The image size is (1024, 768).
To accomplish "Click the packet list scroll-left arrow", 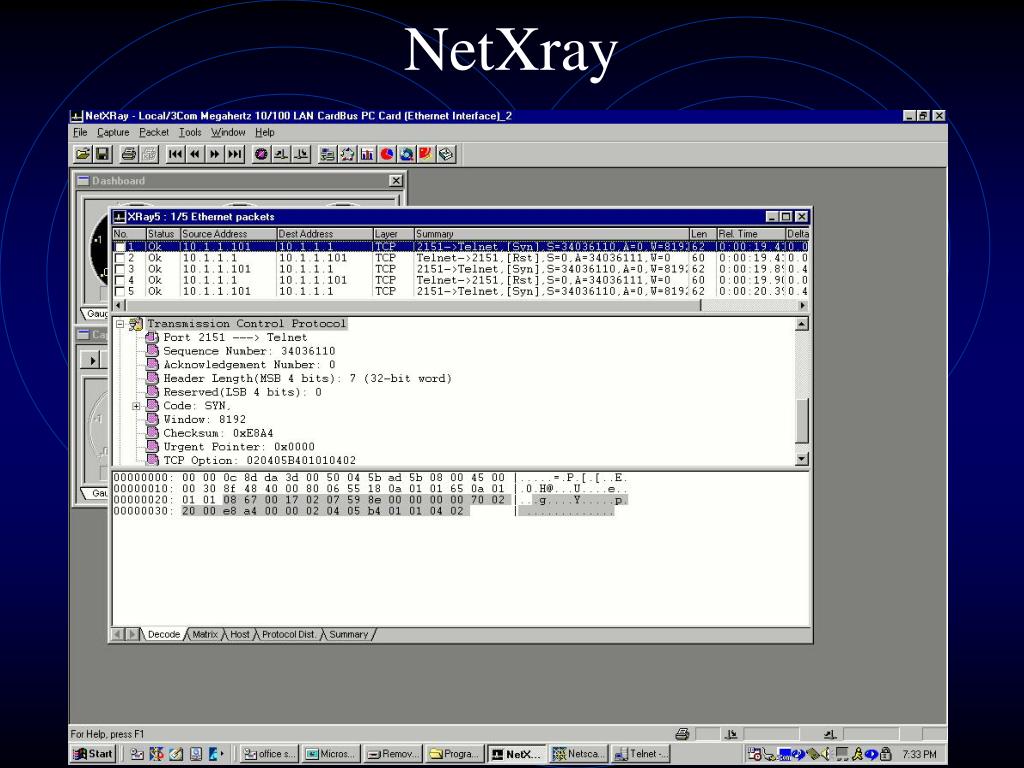I will tap(119, 306).
